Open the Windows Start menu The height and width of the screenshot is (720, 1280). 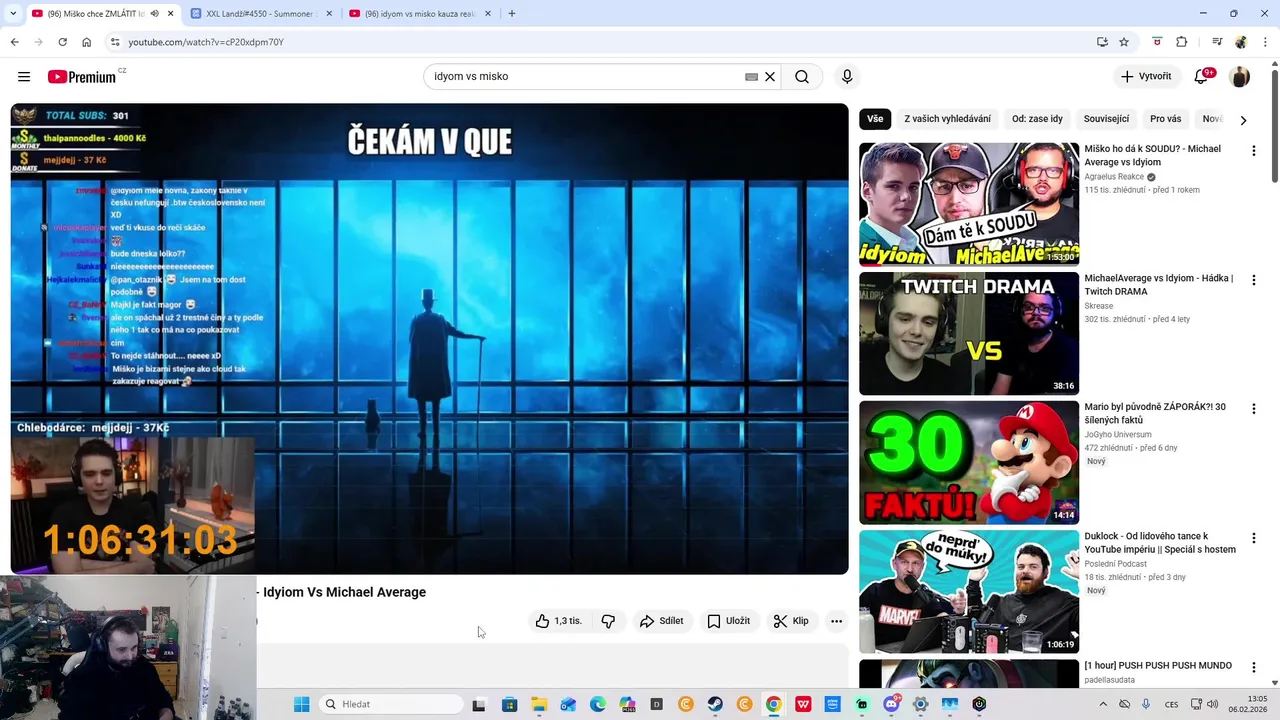(x=301, y=704)
